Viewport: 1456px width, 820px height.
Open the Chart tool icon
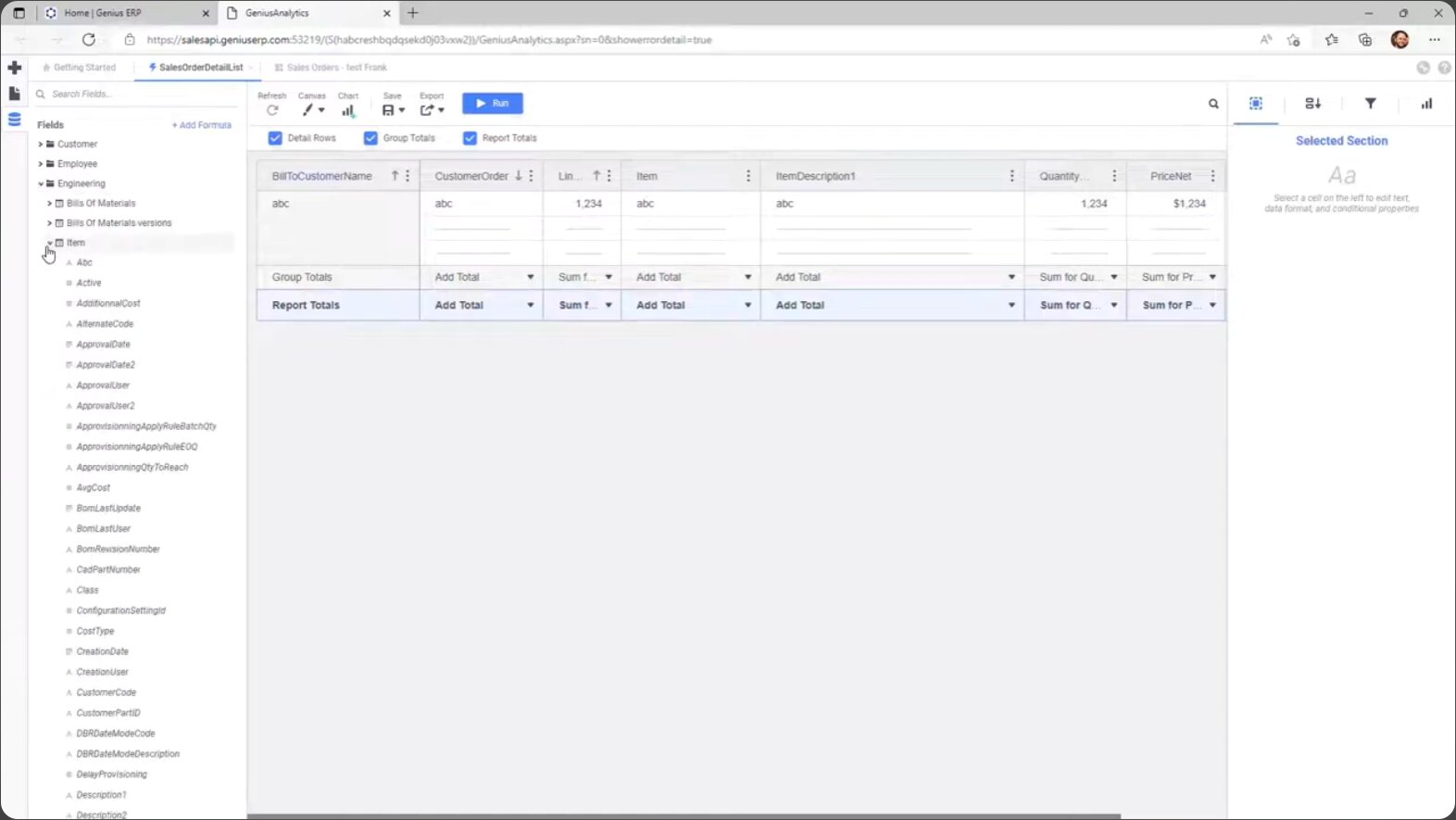coord(348,110)
